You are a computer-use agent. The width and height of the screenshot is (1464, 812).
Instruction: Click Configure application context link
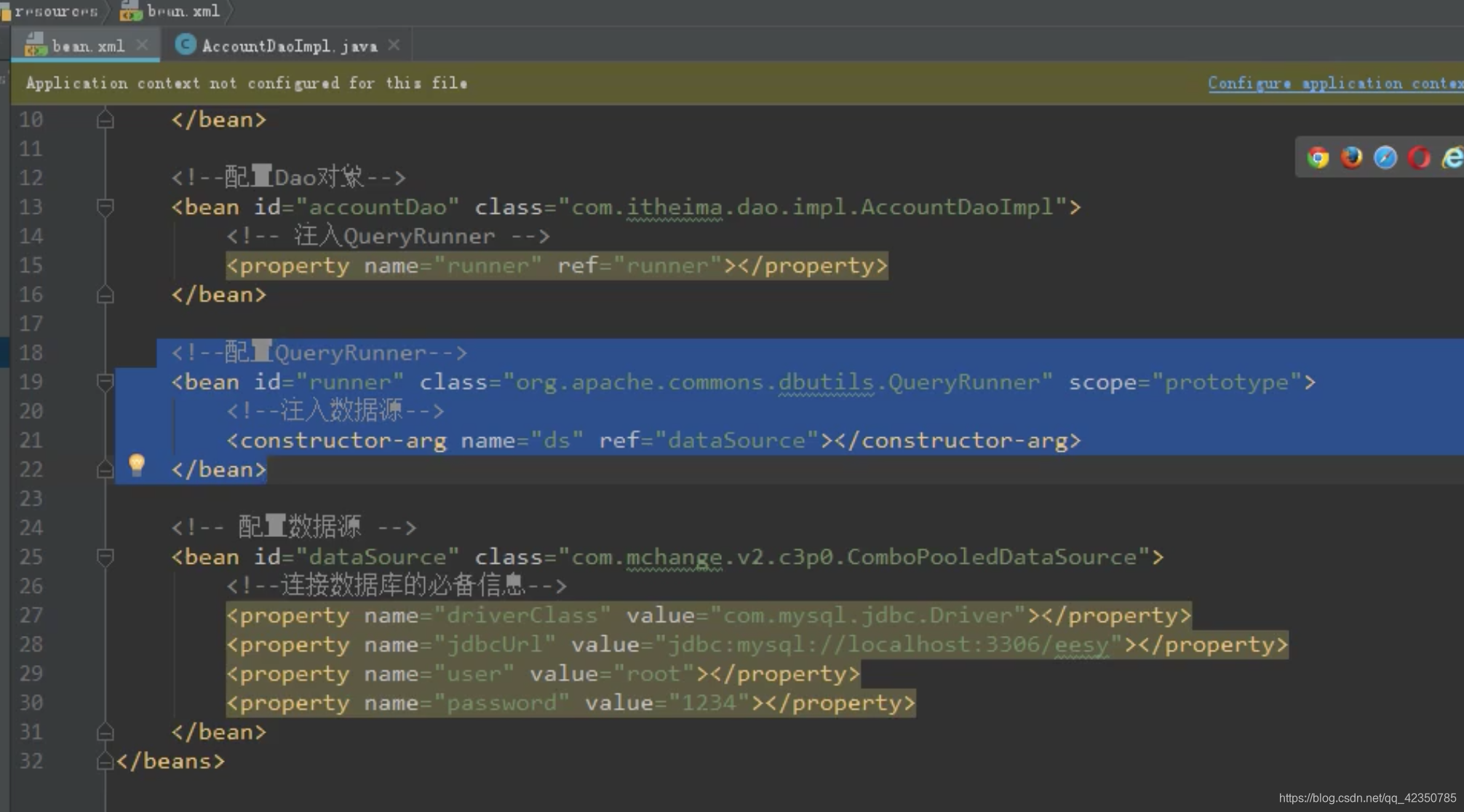click(1336, 84)
